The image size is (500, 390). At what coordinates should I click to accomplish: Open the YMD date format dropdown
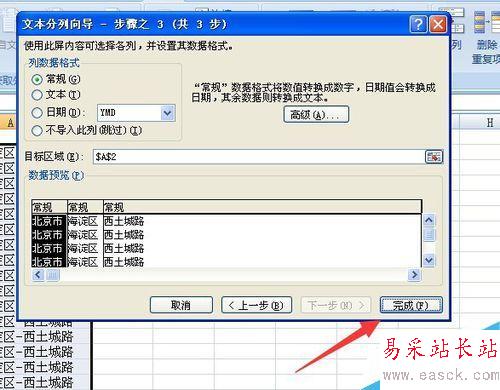[x=168, y=113]
